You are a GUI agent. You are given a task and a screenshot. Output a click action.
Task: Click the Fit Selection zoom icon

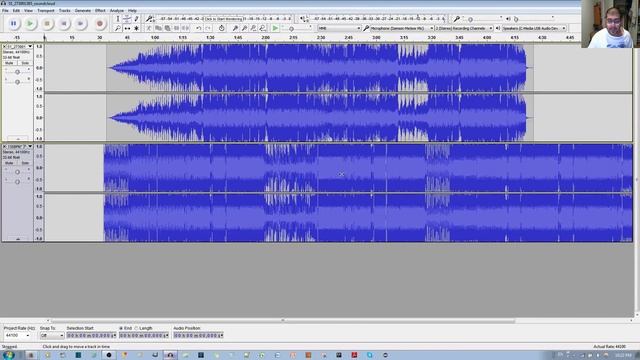pos(253,28)
